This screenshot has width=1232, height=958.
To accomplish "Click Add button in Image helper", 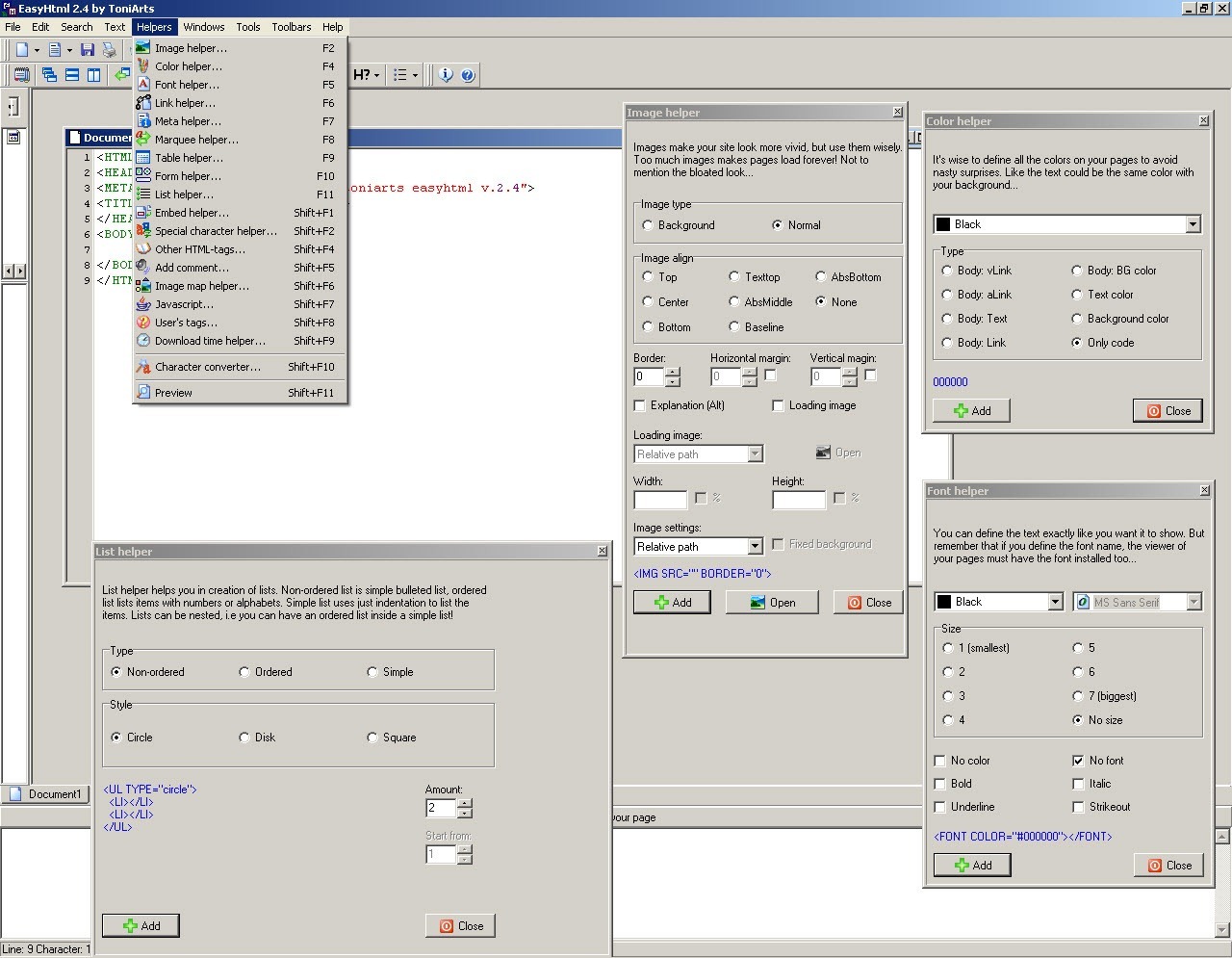I will tap(672, 603).
